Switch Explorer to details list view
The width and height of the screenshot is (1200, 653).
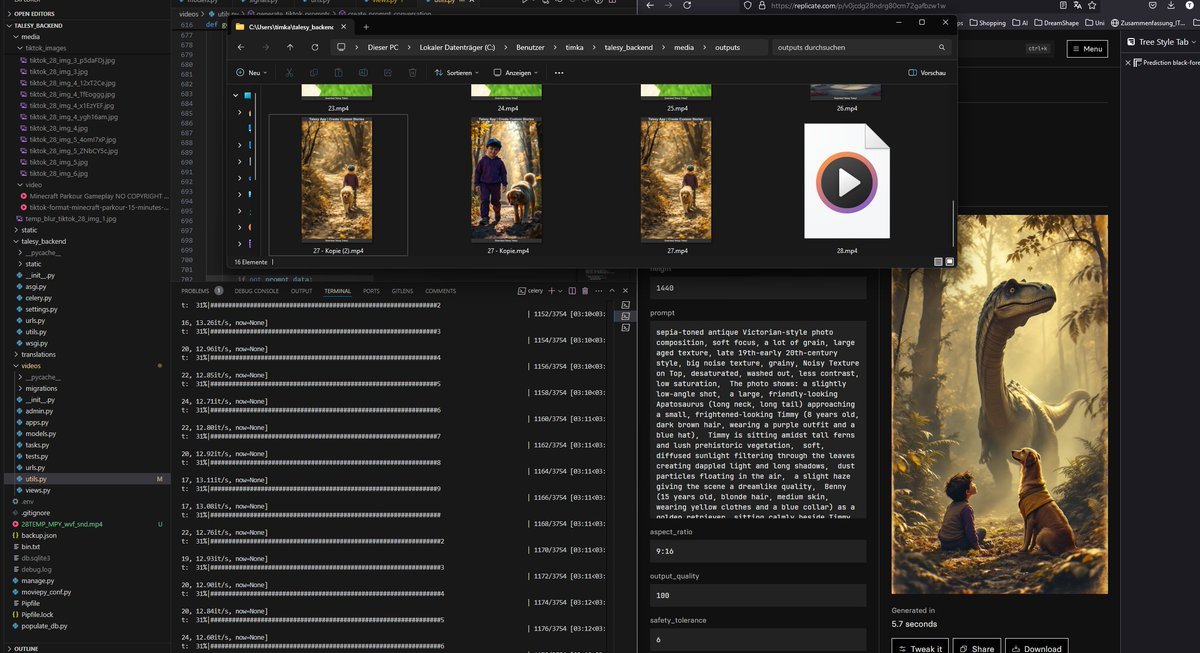pos(938,262)
